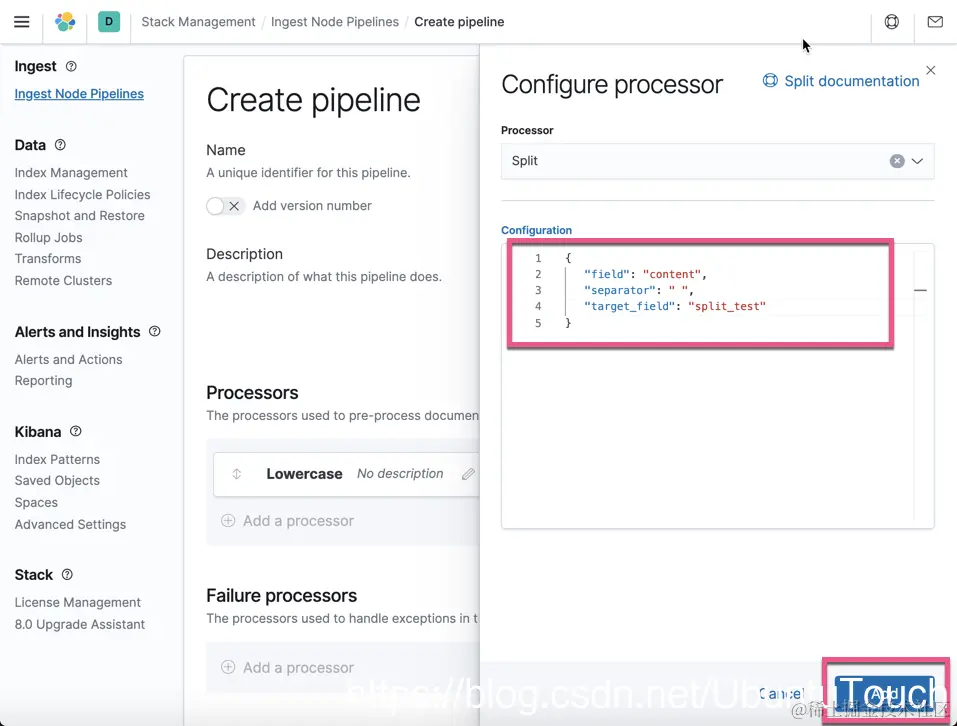Click the "separator" line in editor
The width and height of the screenshot is (957, 726).
638,290
